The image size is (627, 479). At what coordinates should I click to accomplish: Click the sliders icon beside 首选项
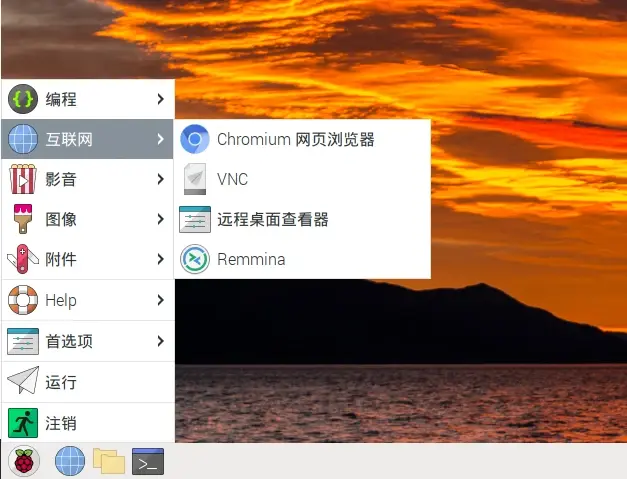(x=23, y=341)
